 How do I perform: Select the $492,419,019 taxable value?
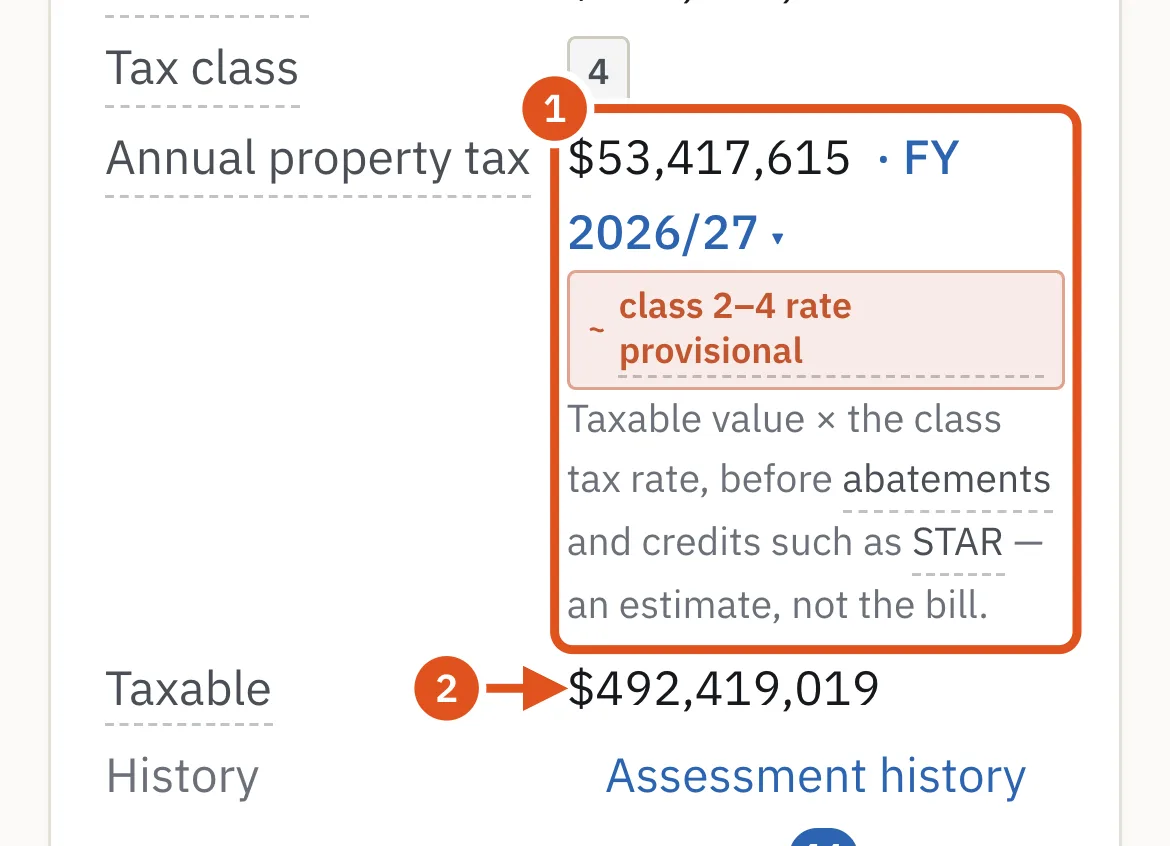pos(723,688)
